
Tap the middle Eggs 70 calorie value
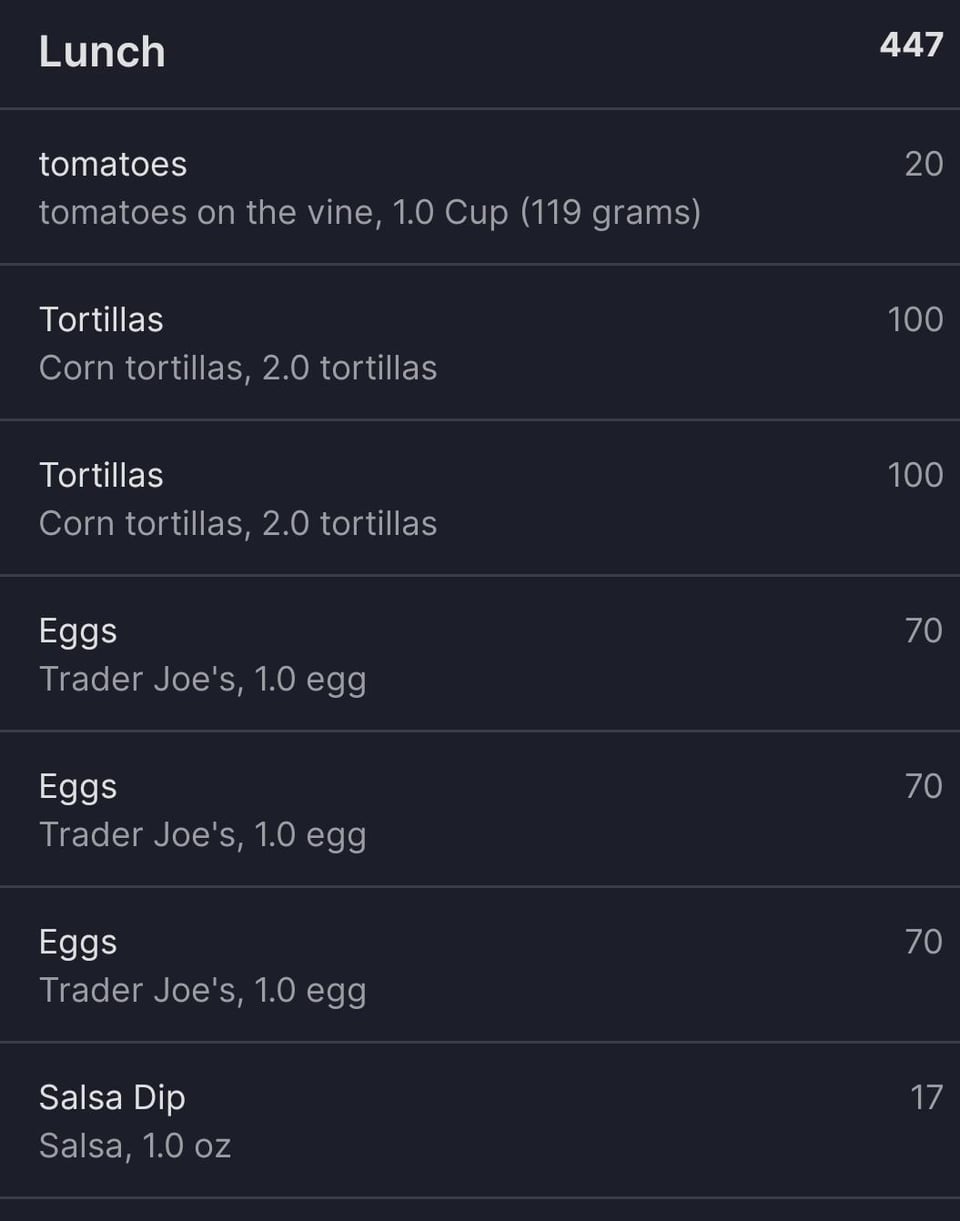923,787
